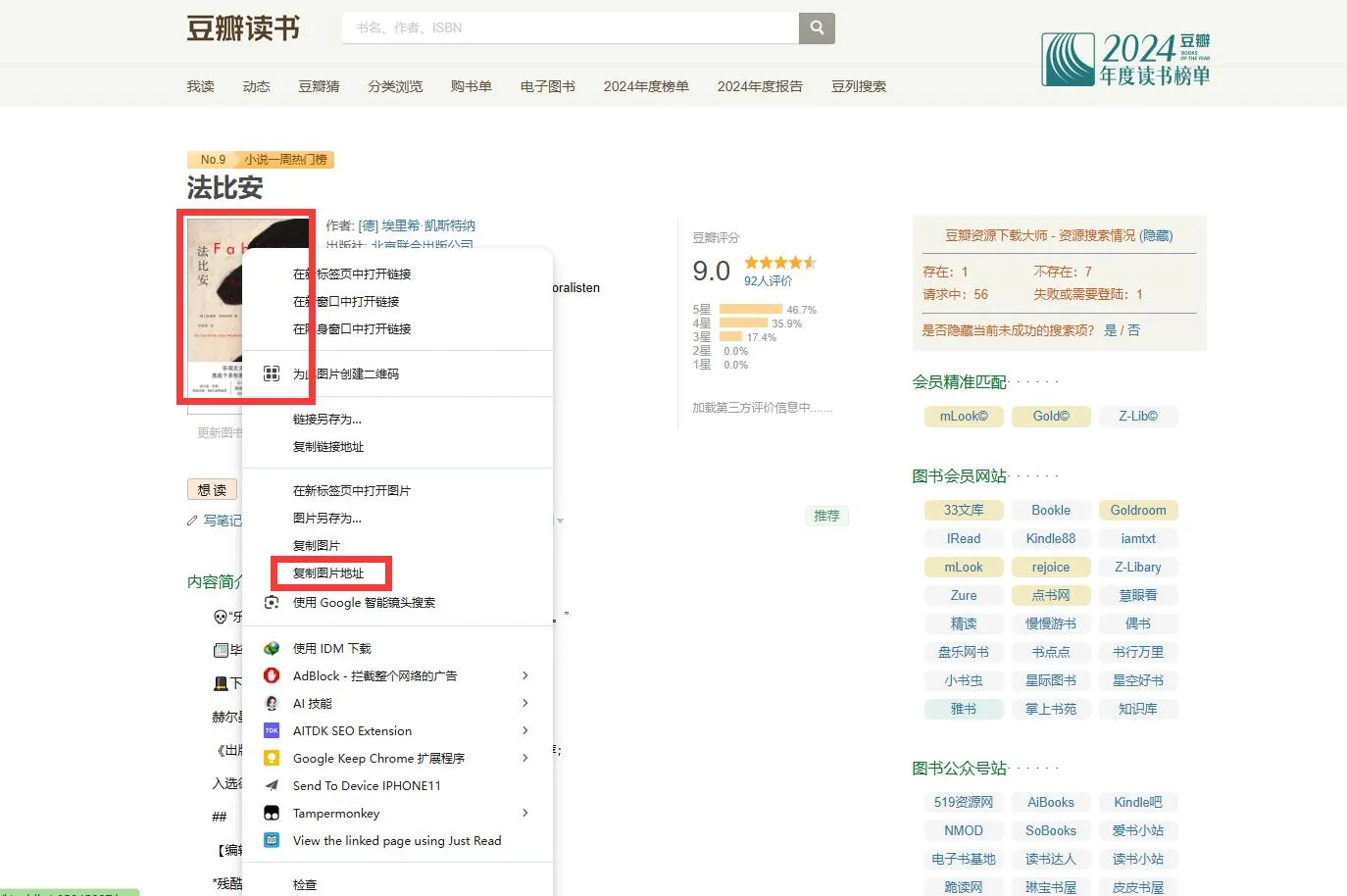Click the Google Lens search icon
The width and height of the screenshot is (1347, 896).
[272, 602]
